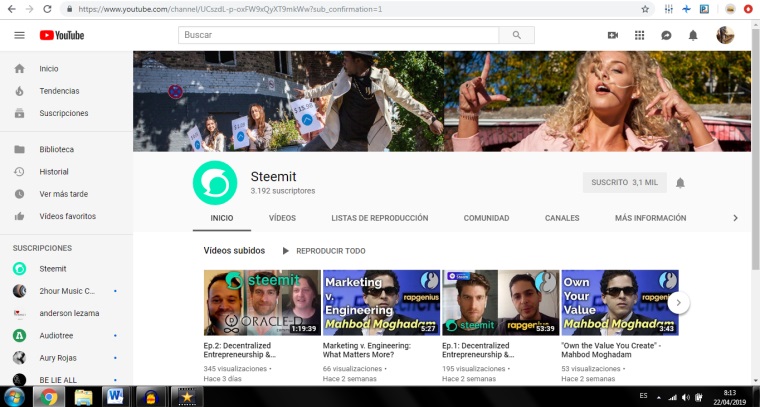The image size is (760, 407).
Task: Click REPRODUCIR TODO
Action: [324, 251]
